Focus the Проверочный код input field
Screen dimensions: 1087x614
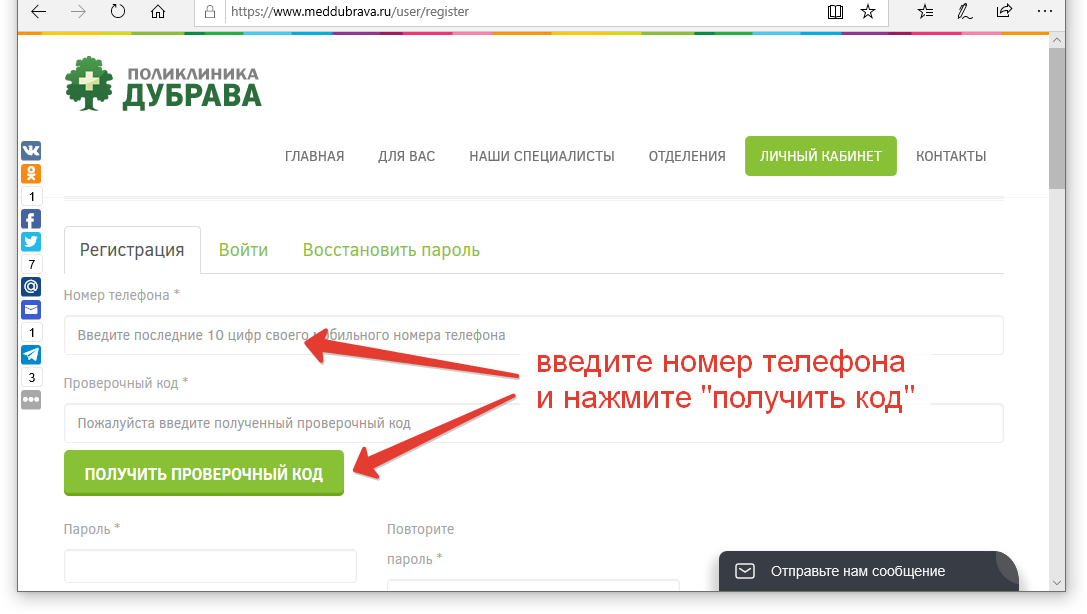coord(533,423)
